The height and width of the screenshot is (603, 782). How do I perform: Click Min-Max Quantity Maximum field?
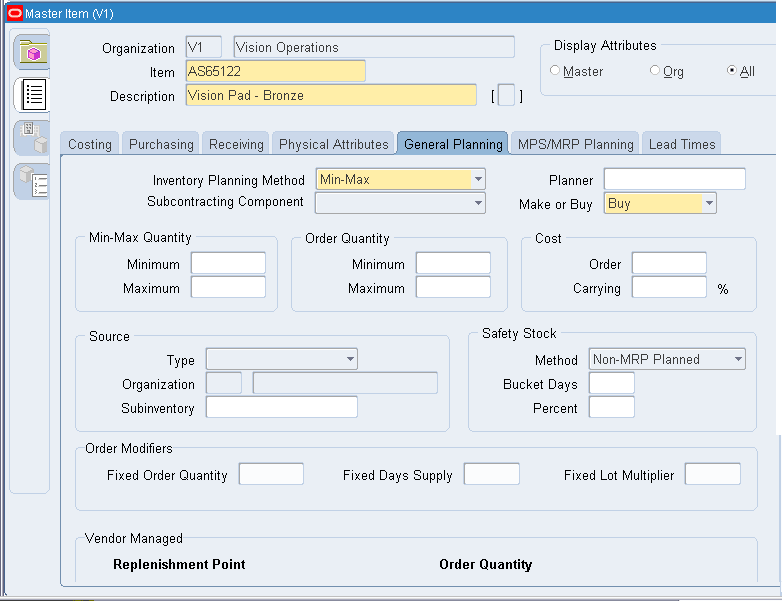pyautogui.click(x=228, y=287)
